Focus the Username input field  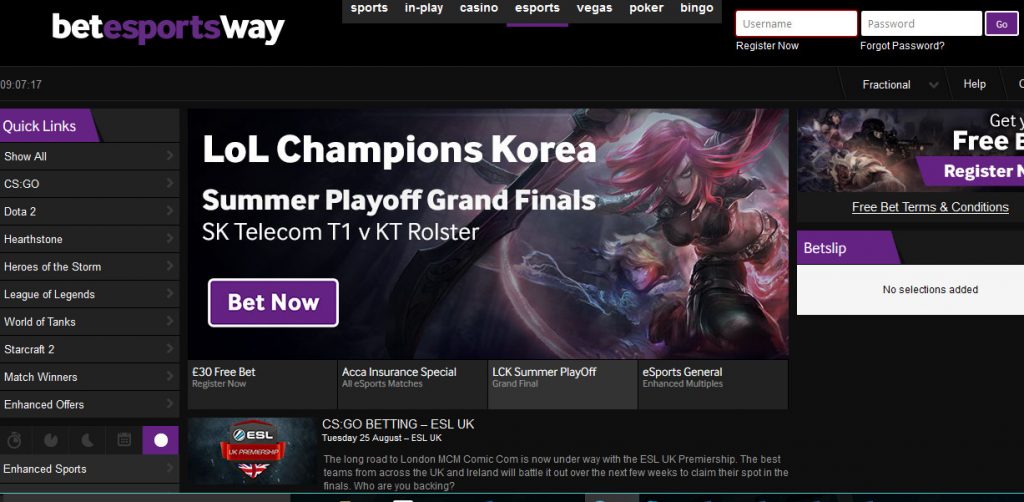[x=796, y=24]
